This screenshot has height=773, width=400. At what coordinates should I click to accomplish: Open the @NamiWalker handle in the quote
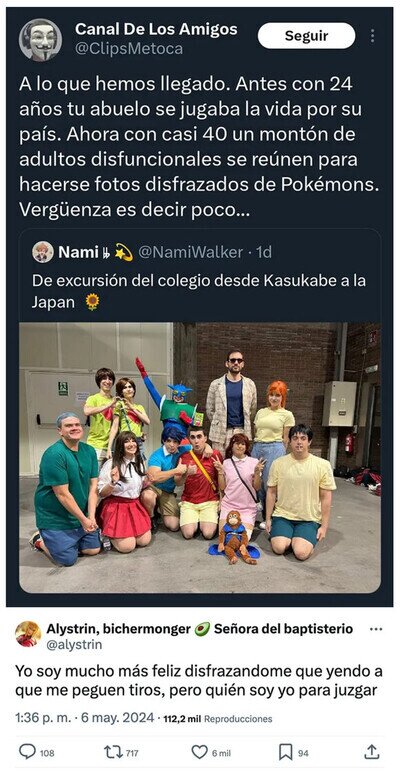tap(190, 252)
